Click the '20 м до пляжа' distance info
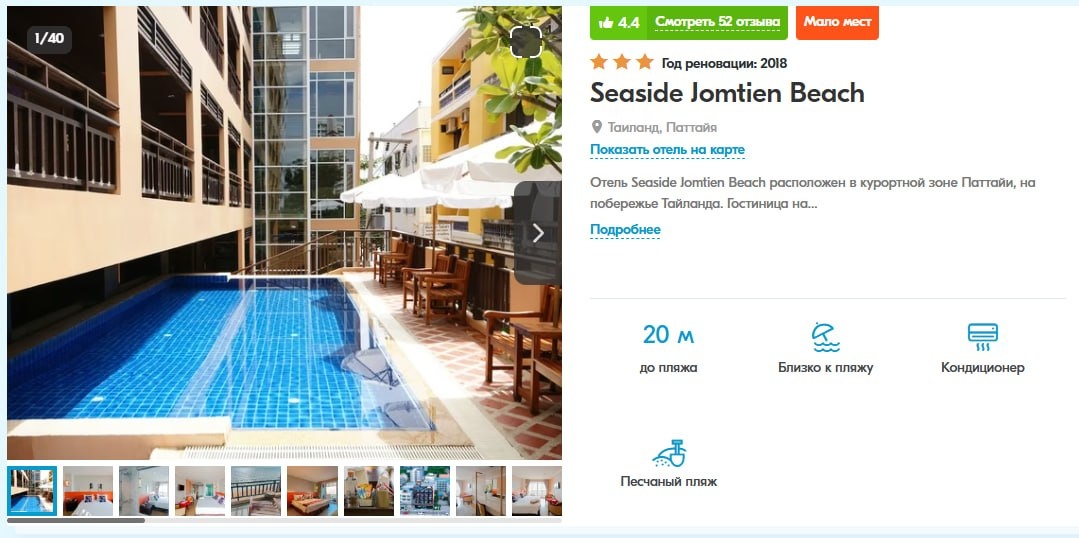Image resolution: width=1079 pixels, height=538 pixels. tap(668, 349)
